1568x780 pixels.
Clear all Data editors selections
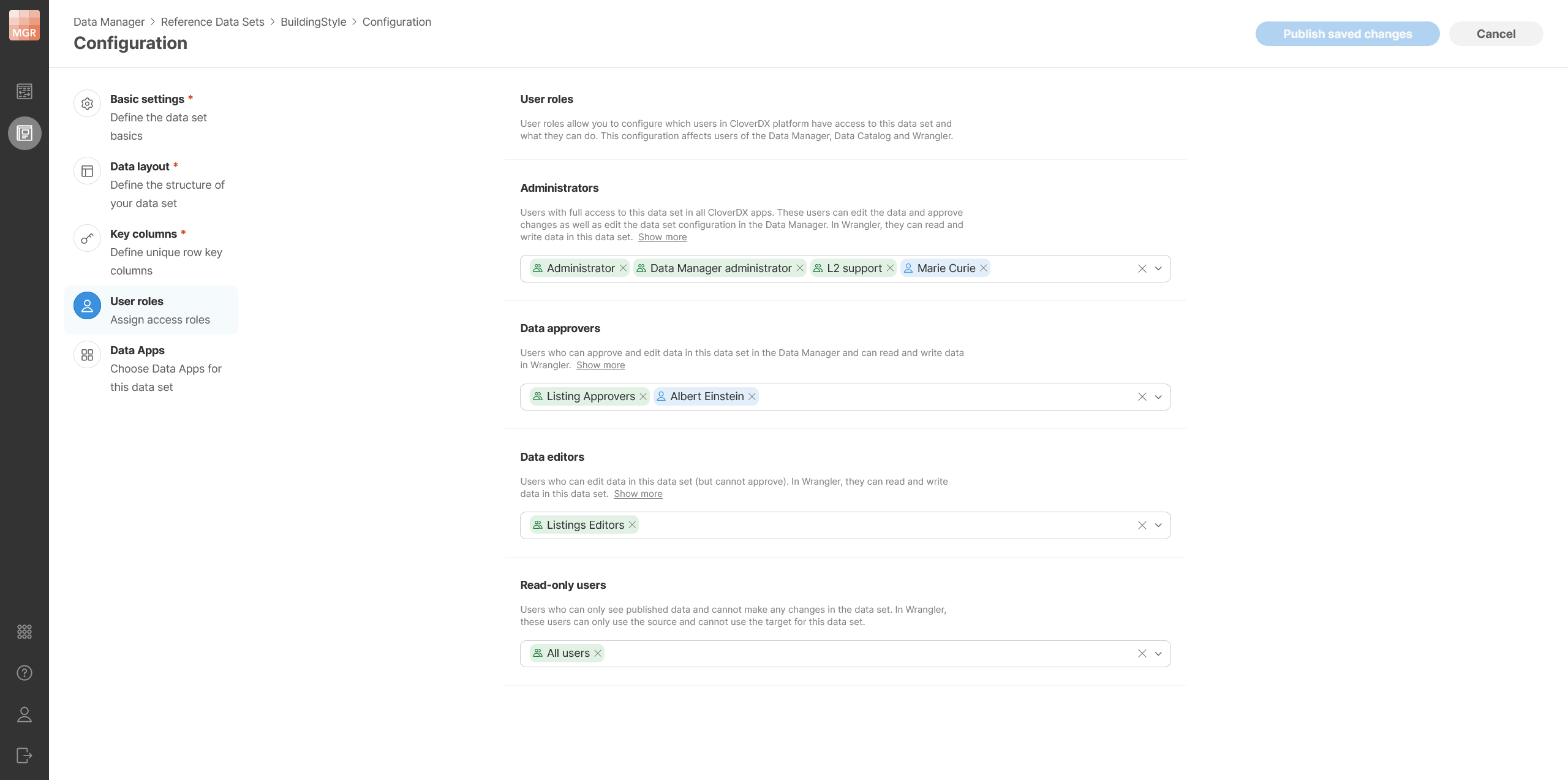pyautogui.click(x=1142, y=525)
